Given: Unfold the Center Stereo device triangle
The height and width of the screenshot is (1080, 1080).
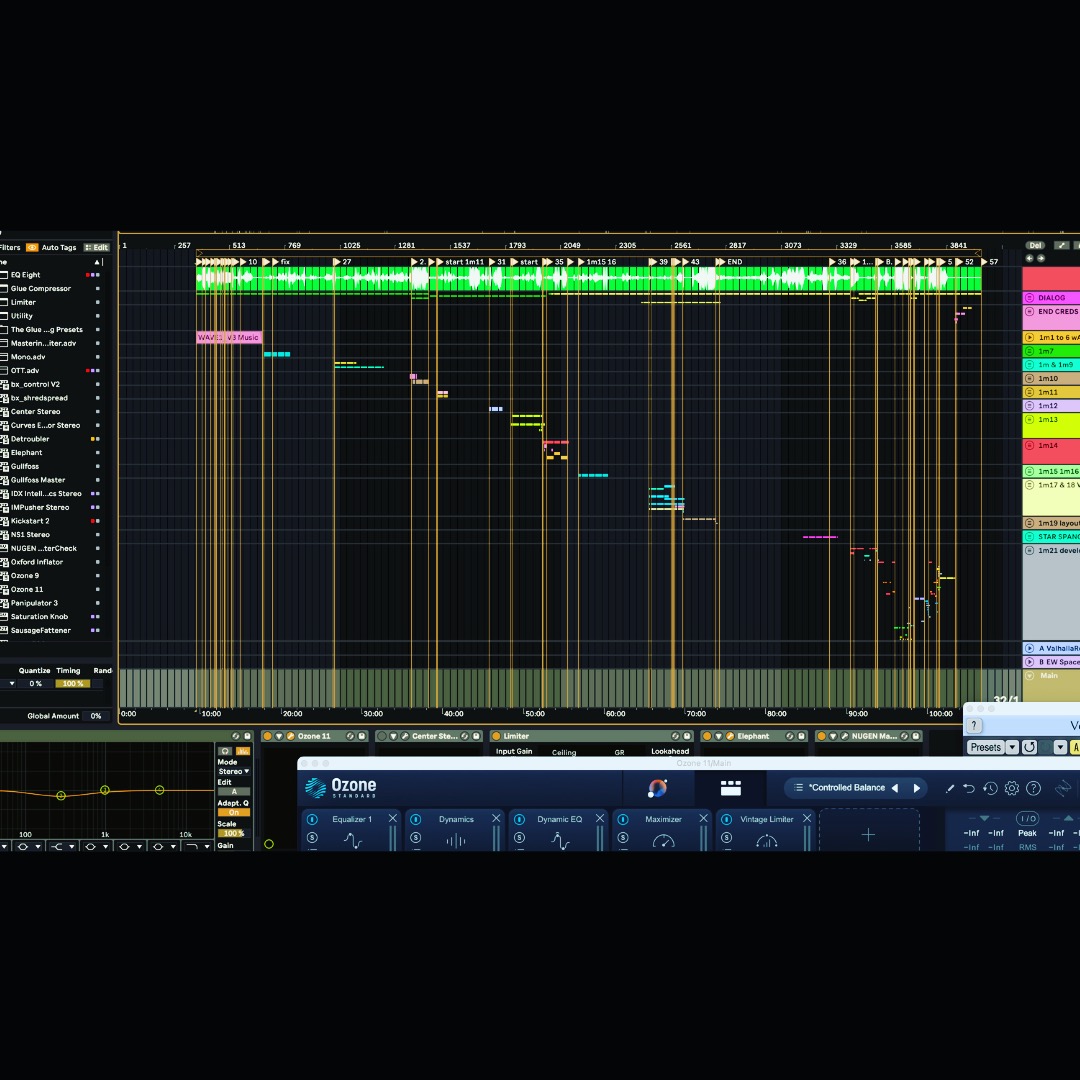Looking at the screenshot, I should (393, 736).
